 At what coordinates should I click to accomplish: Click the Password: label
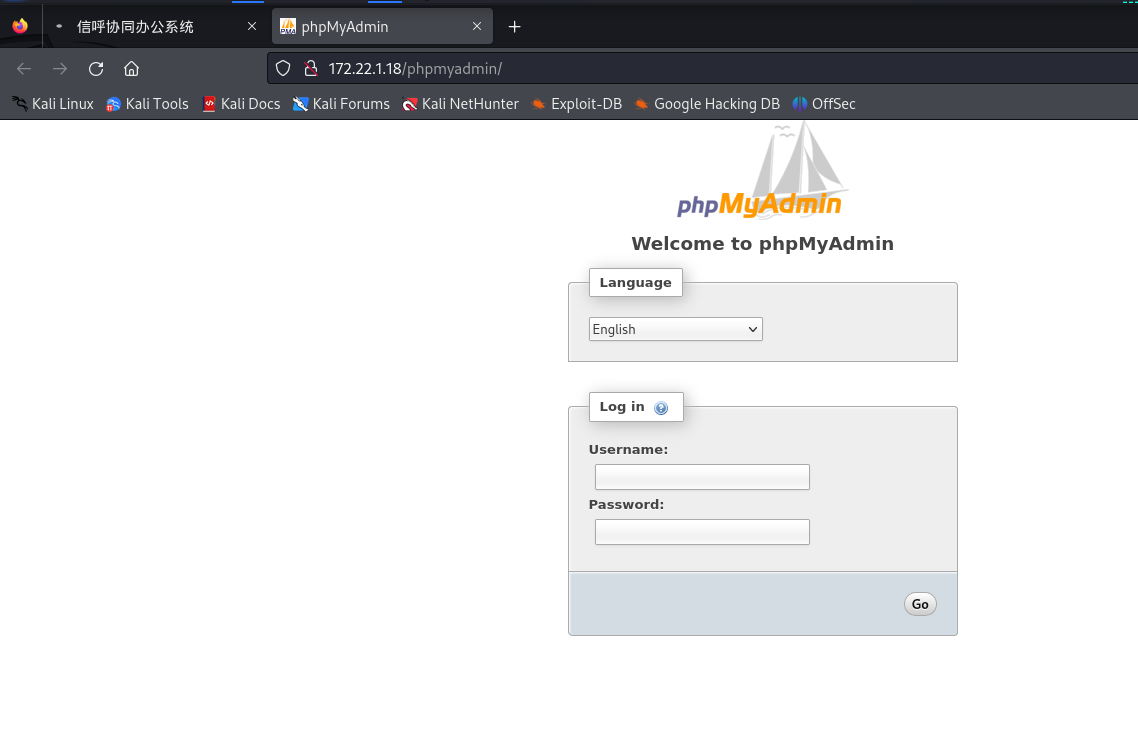pyautogui.click(x=626, y=505)
